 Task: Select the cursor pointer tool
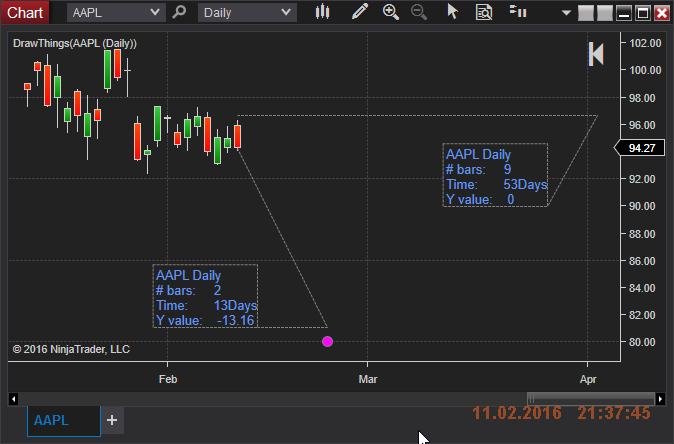[x=452, y=12]
